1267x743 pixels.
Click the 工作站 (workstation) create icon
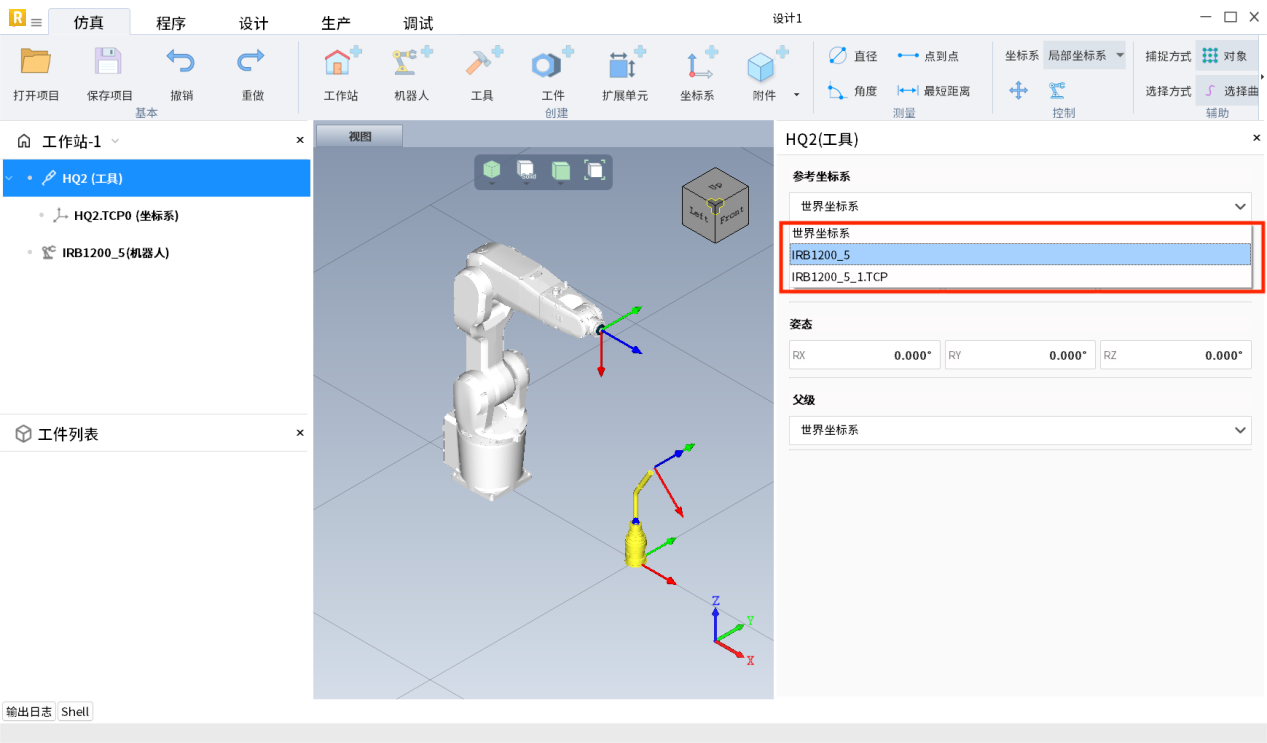(341, 65)
